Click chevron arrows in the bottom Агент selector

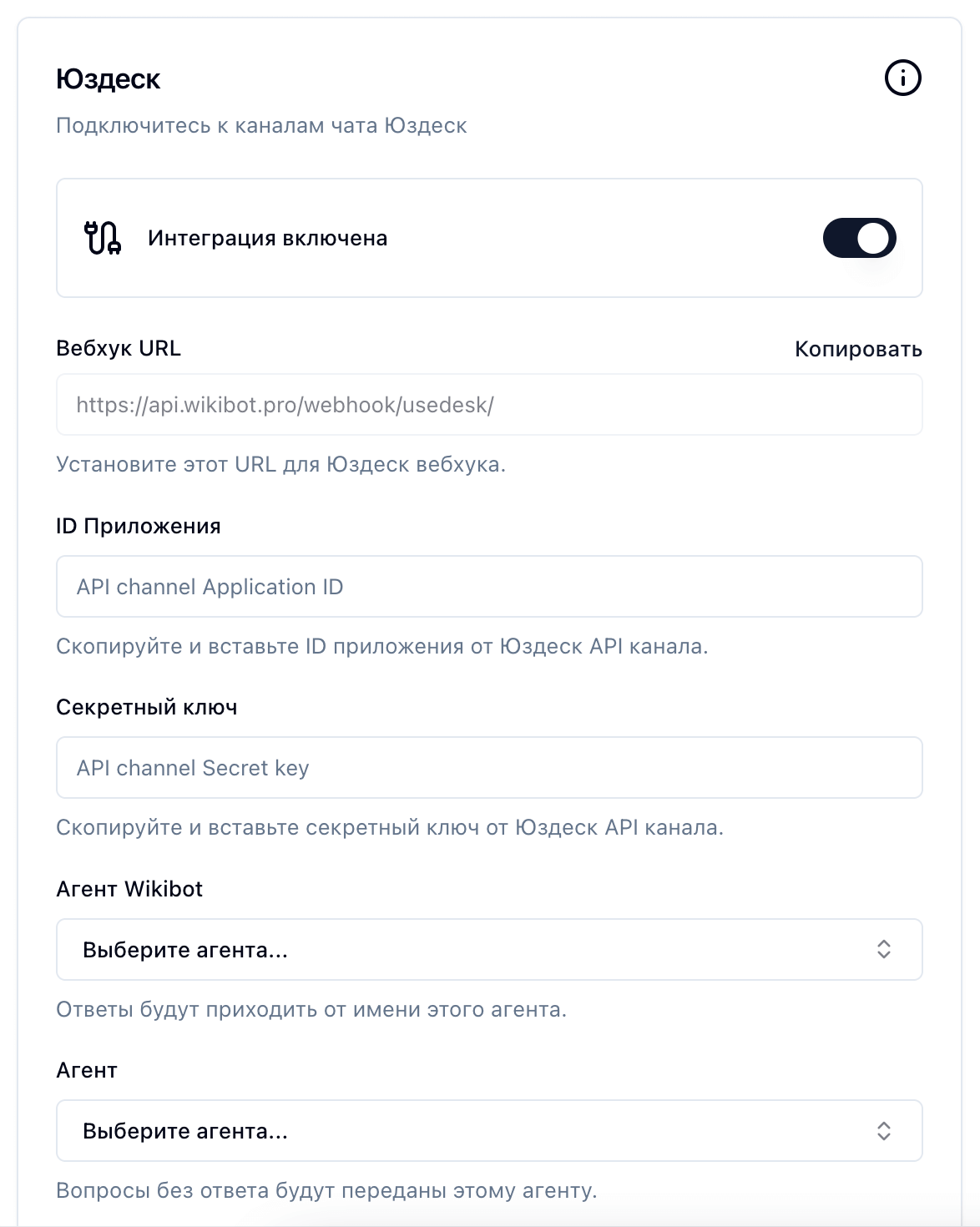884,1131
